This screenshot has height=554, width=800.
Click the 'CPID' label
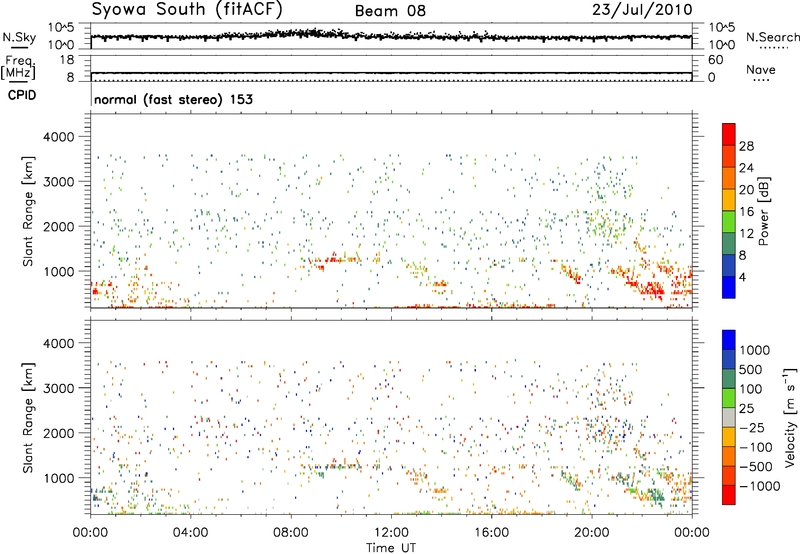(22, 95)
